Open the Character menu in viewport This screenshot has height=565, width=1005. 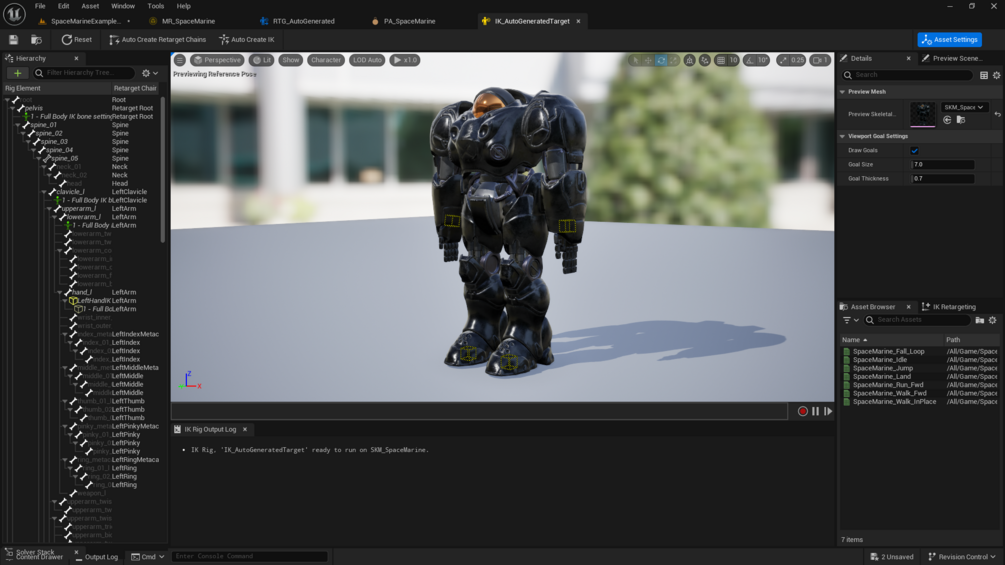(x=326, y=60)
